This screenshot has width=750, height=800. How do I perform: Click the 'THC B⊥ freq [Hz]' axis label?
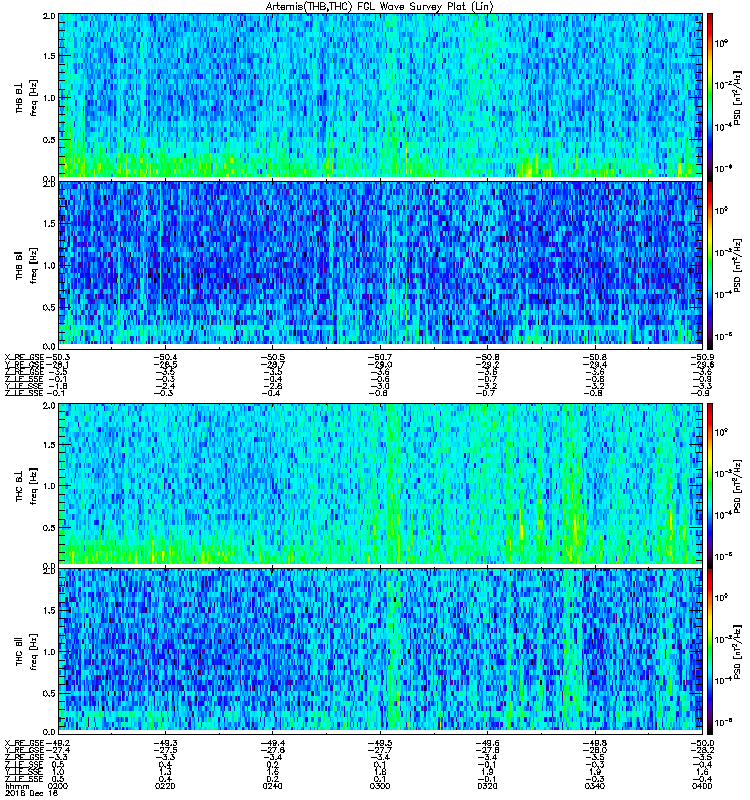point(26,486)
